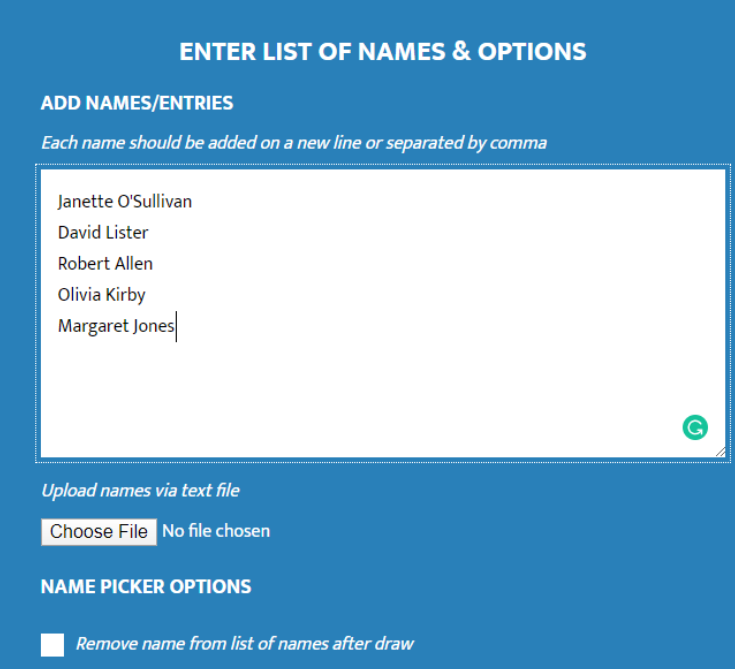Click the 'Remove name from list' label text
Image resolution: width=735 pixels, height=669 pixels.
244,643
